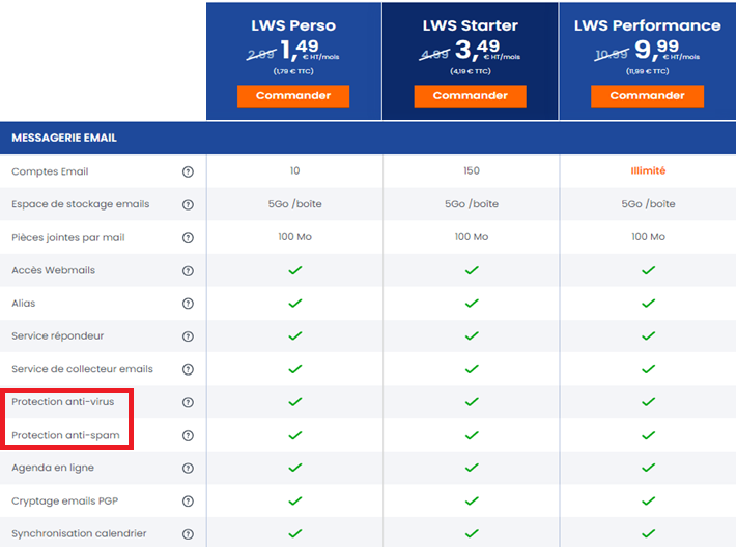Click Alias checkmark under LWS Starter

[x=472, y=303]
